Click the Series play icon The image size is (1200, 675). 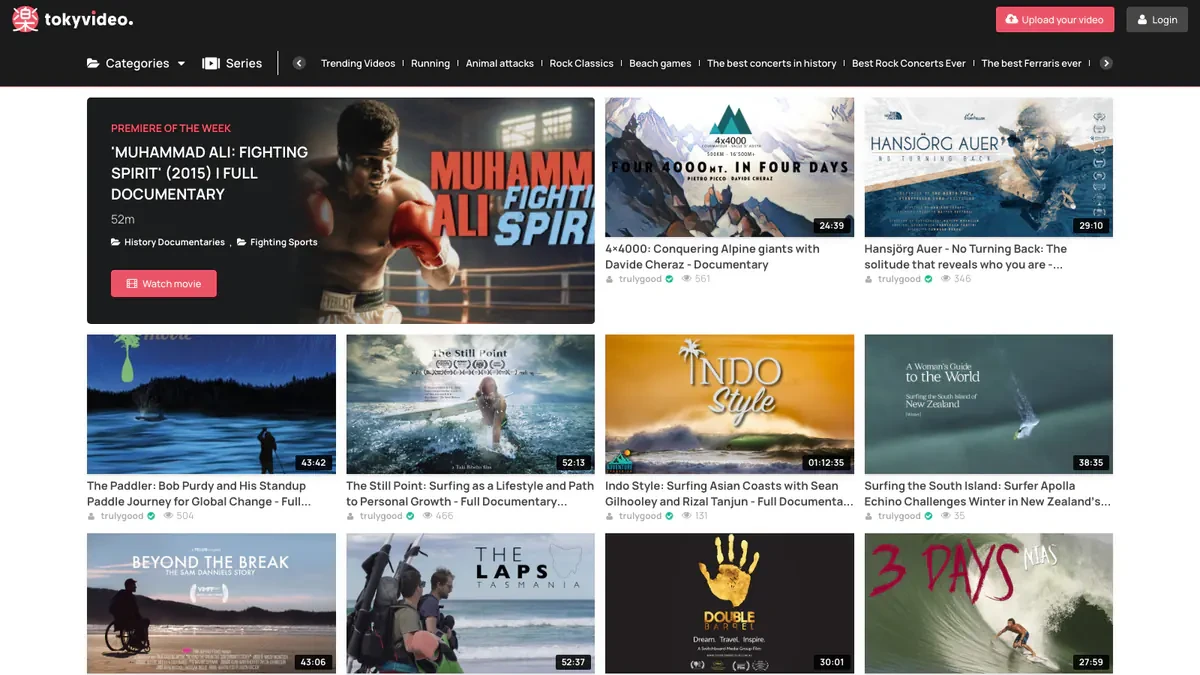[211, 63]
